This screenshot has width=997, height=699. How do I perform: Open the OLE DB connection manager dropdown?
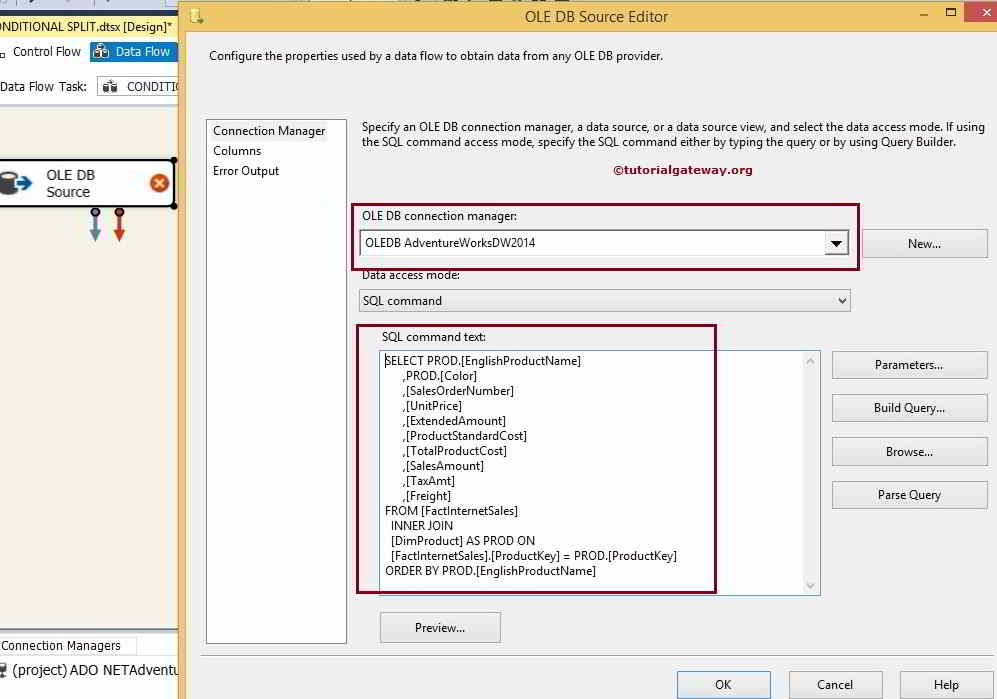[x=837, y=242]
